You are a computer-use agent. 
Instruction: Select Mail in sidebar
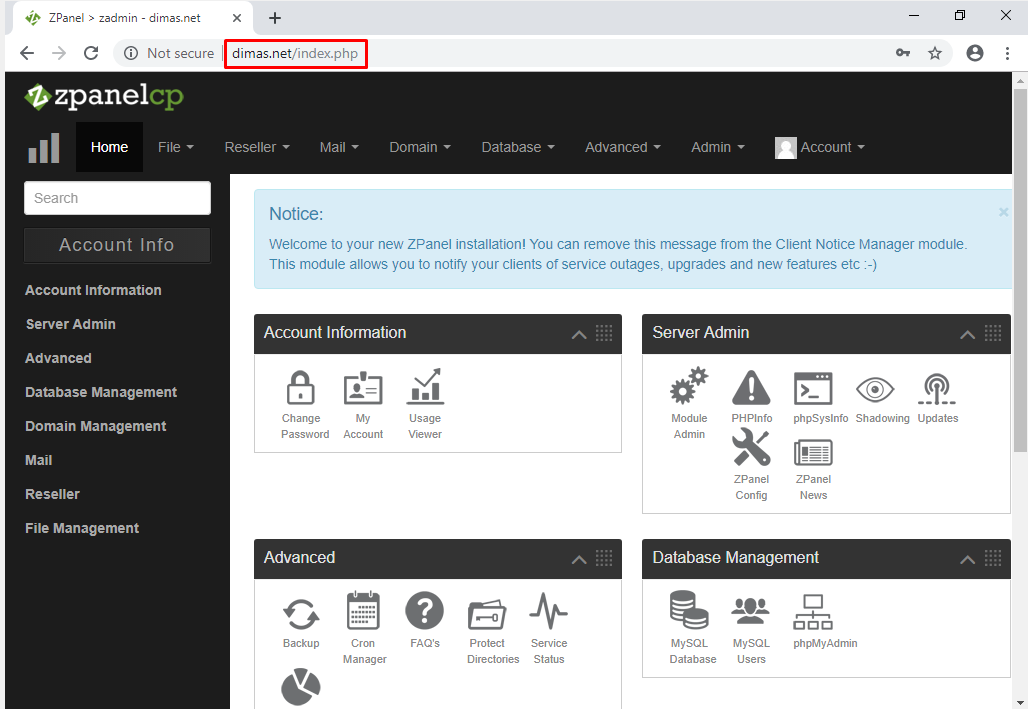39,460
